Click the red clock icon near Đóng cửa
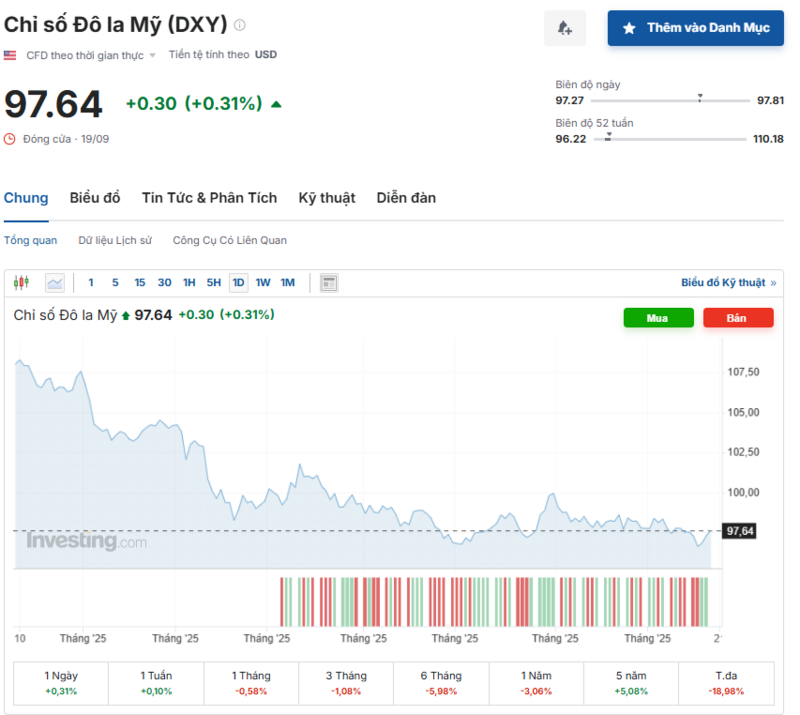 (x=10, y=139)
